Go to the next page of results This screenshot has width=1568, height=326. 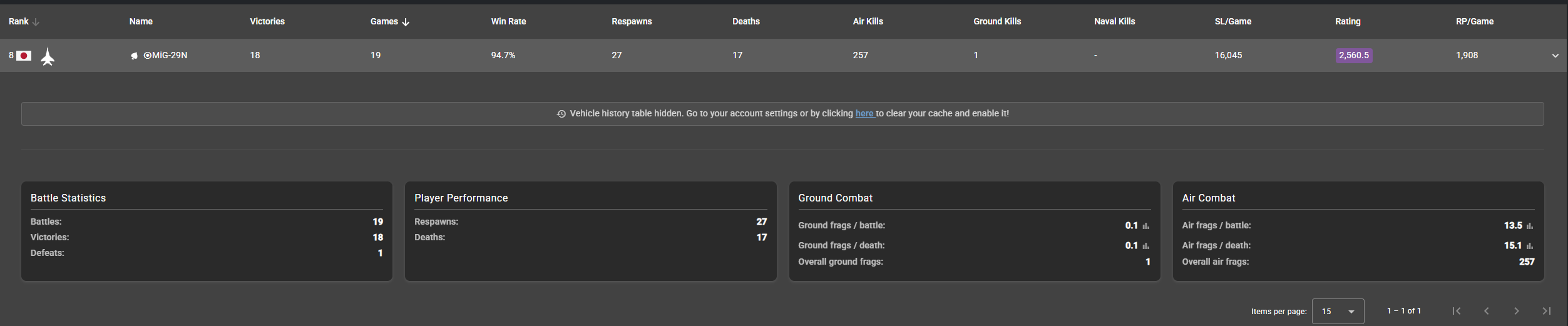[1517, 311]
